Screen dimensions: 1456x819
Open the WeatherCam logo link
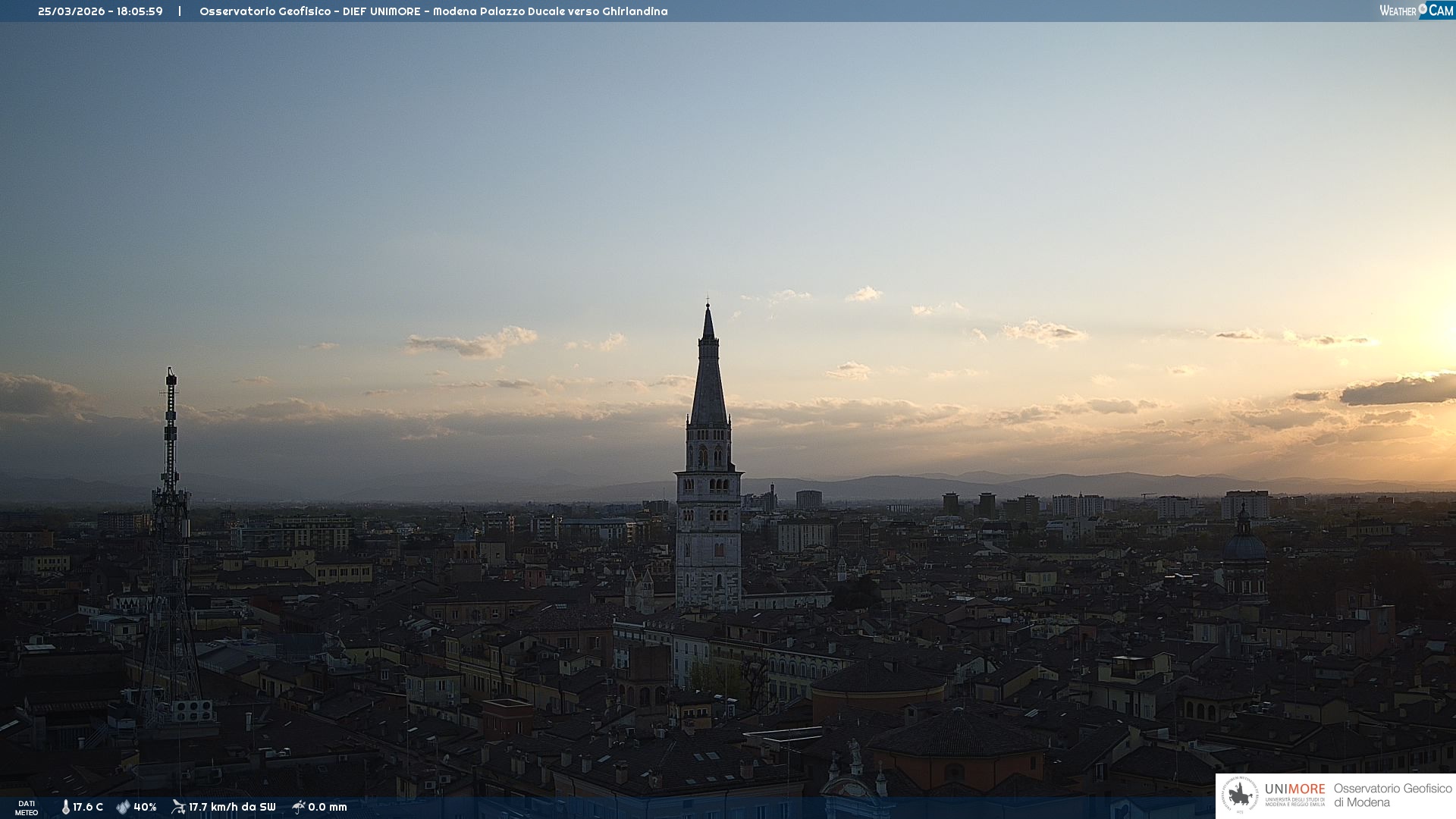1415,10
